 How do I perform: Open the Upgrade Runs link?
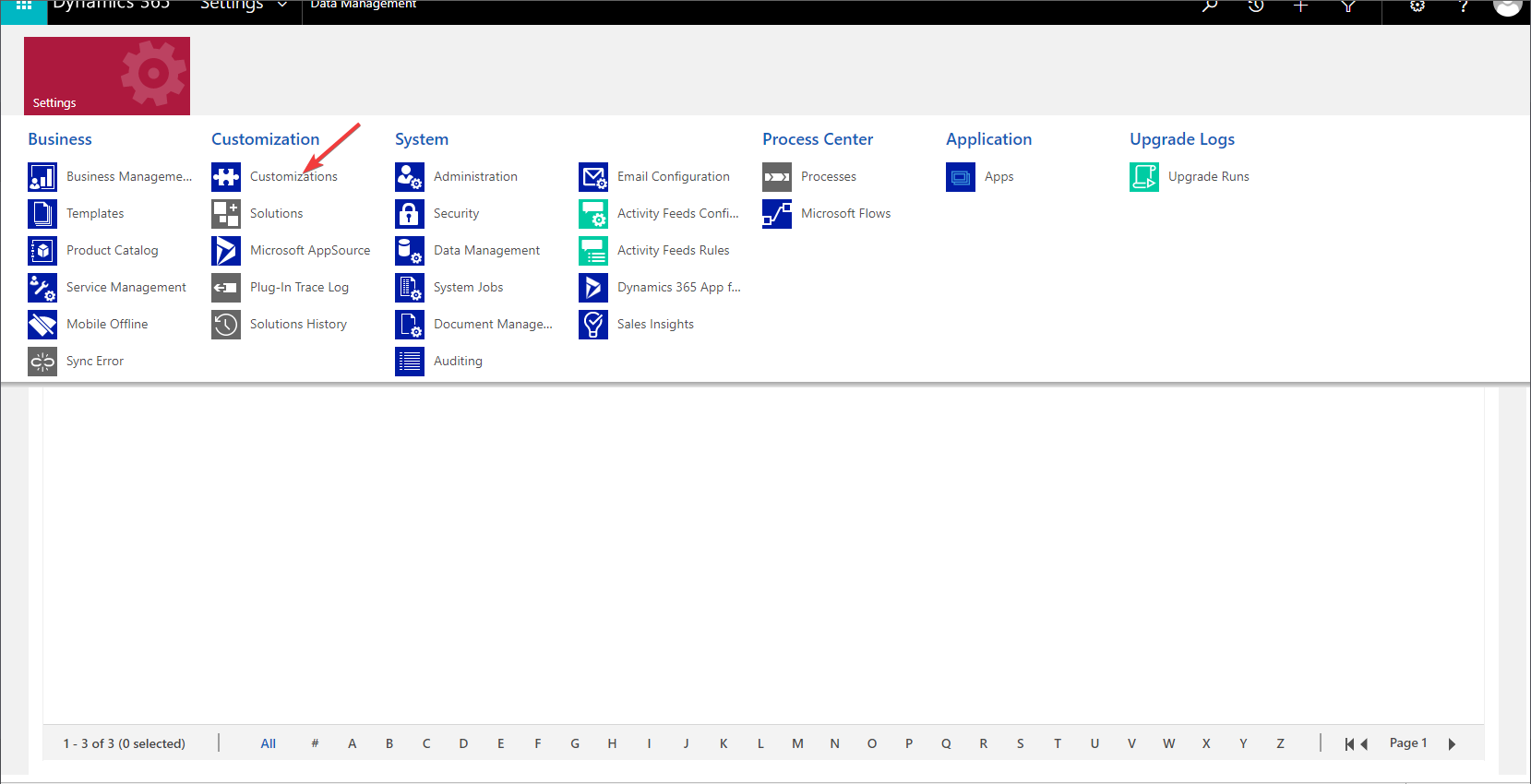(1208, 177)
